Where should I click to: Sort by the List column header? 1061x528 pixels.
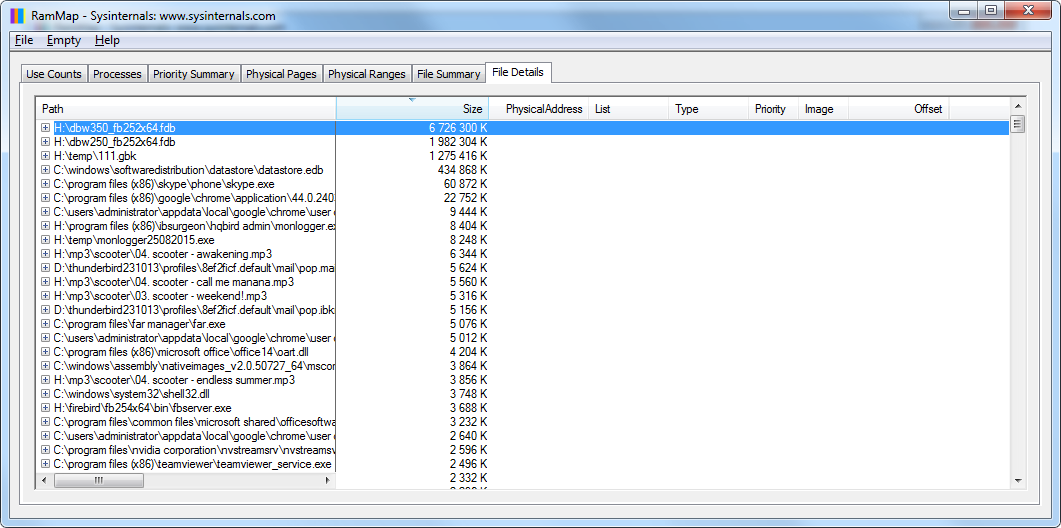pyautogui.click(x=629, y=108)
